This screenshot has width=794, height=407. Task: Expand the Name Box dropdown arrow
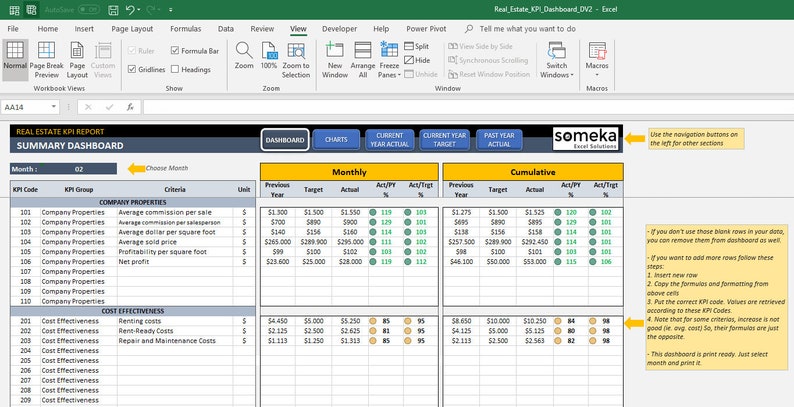click(x=54, y=107)
